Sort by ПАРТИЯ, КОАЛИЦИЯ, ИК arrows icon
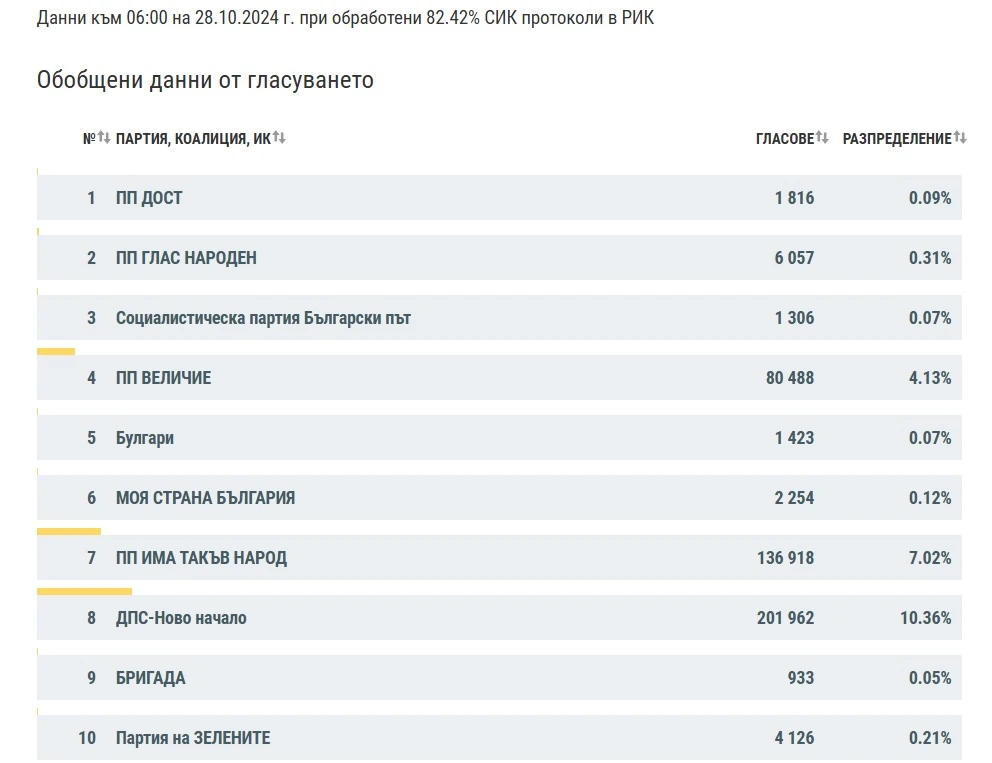The height and width of the screenshot is (763, 992). tap(279, 137)
